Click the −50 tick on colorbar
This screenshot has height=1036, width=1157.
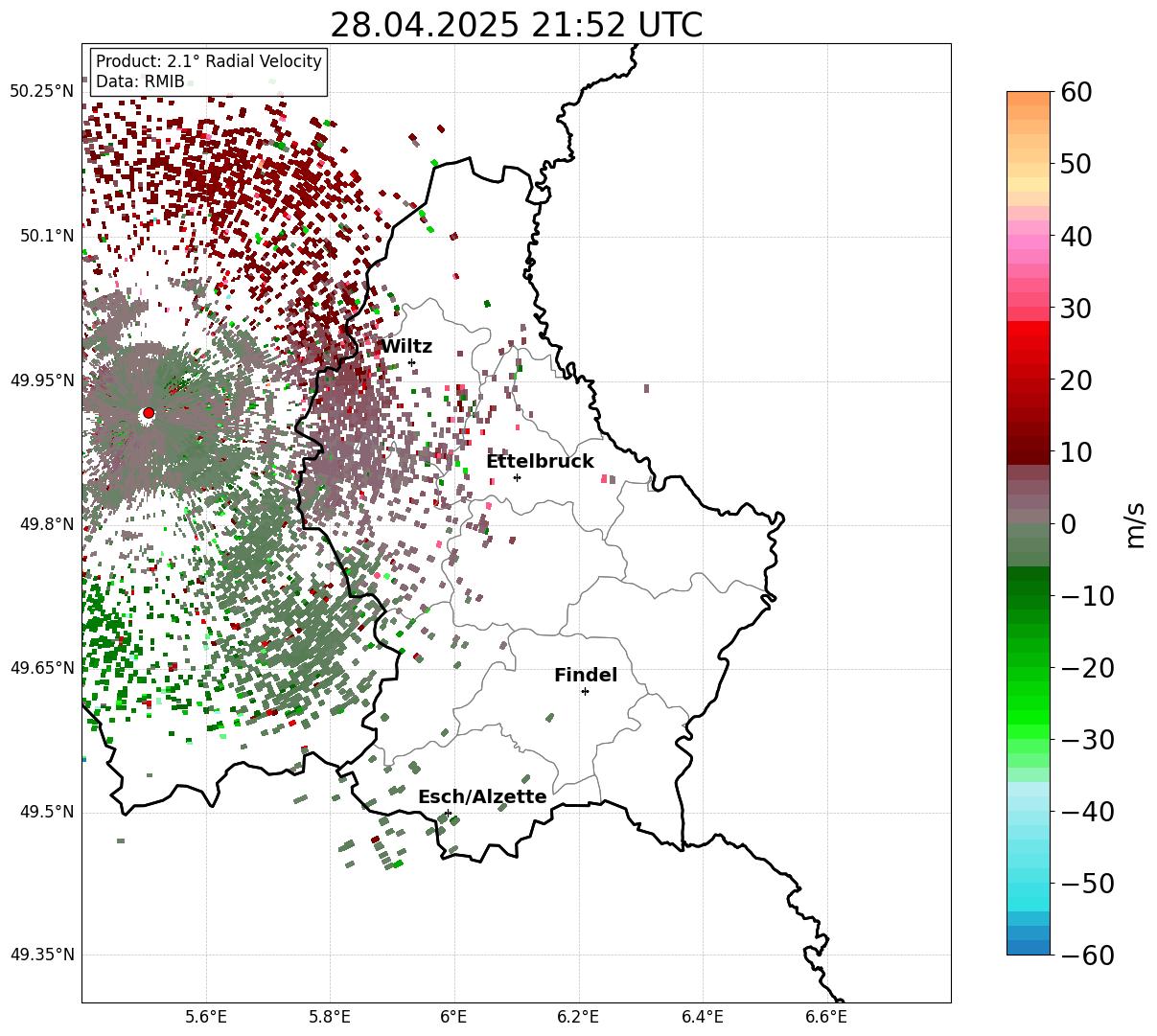tap(1087, 884)
